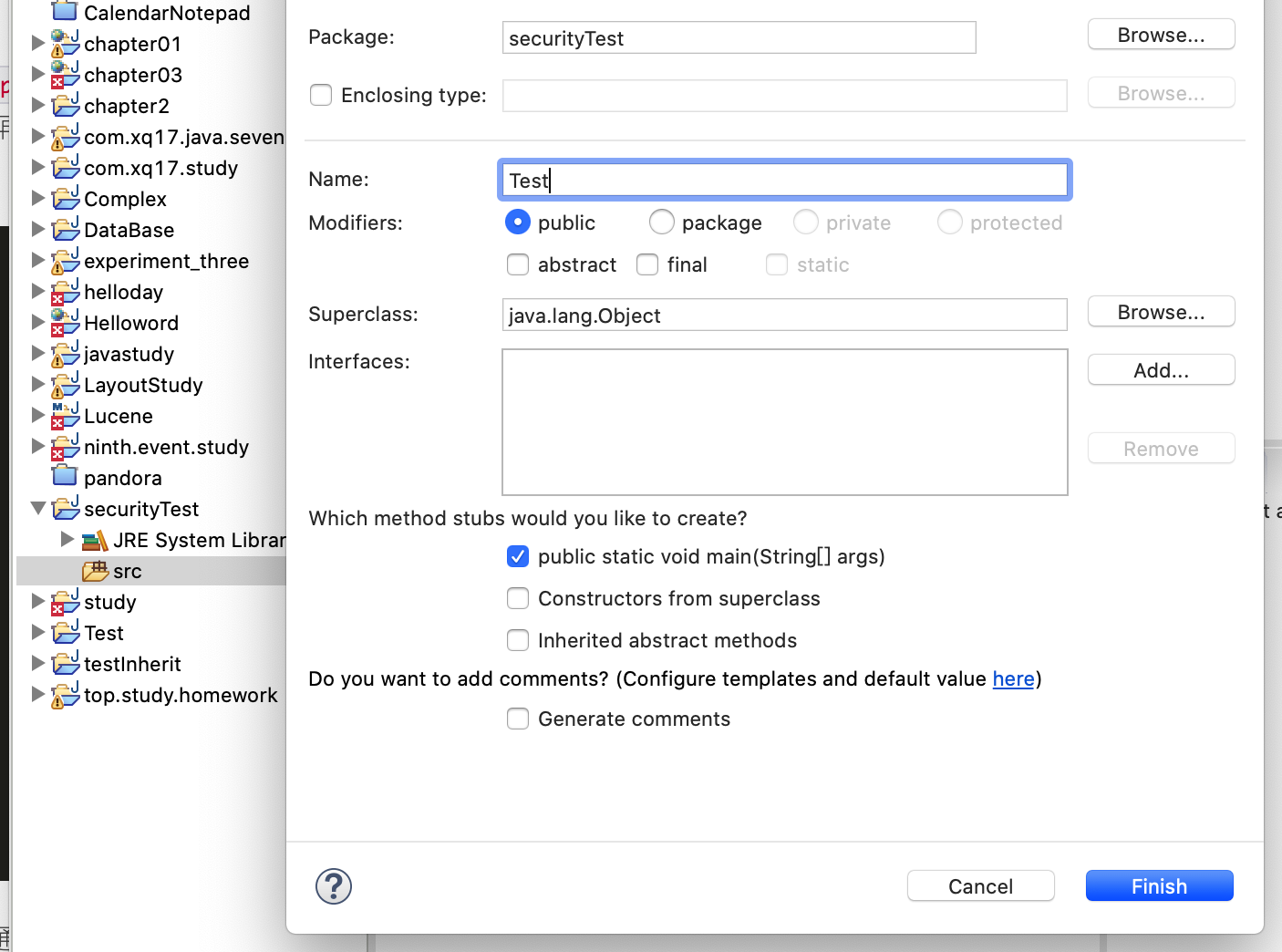Expand the top.study.homework project node

click(x=37, y=694)
